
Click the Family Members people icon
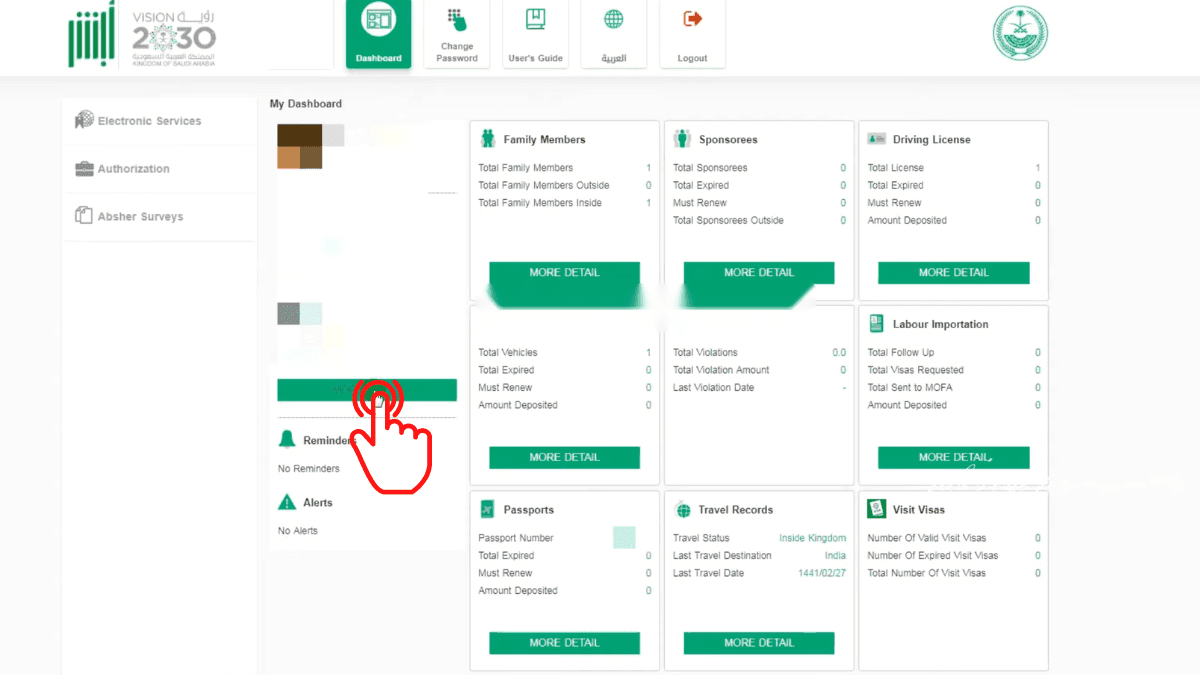[488, 138]
